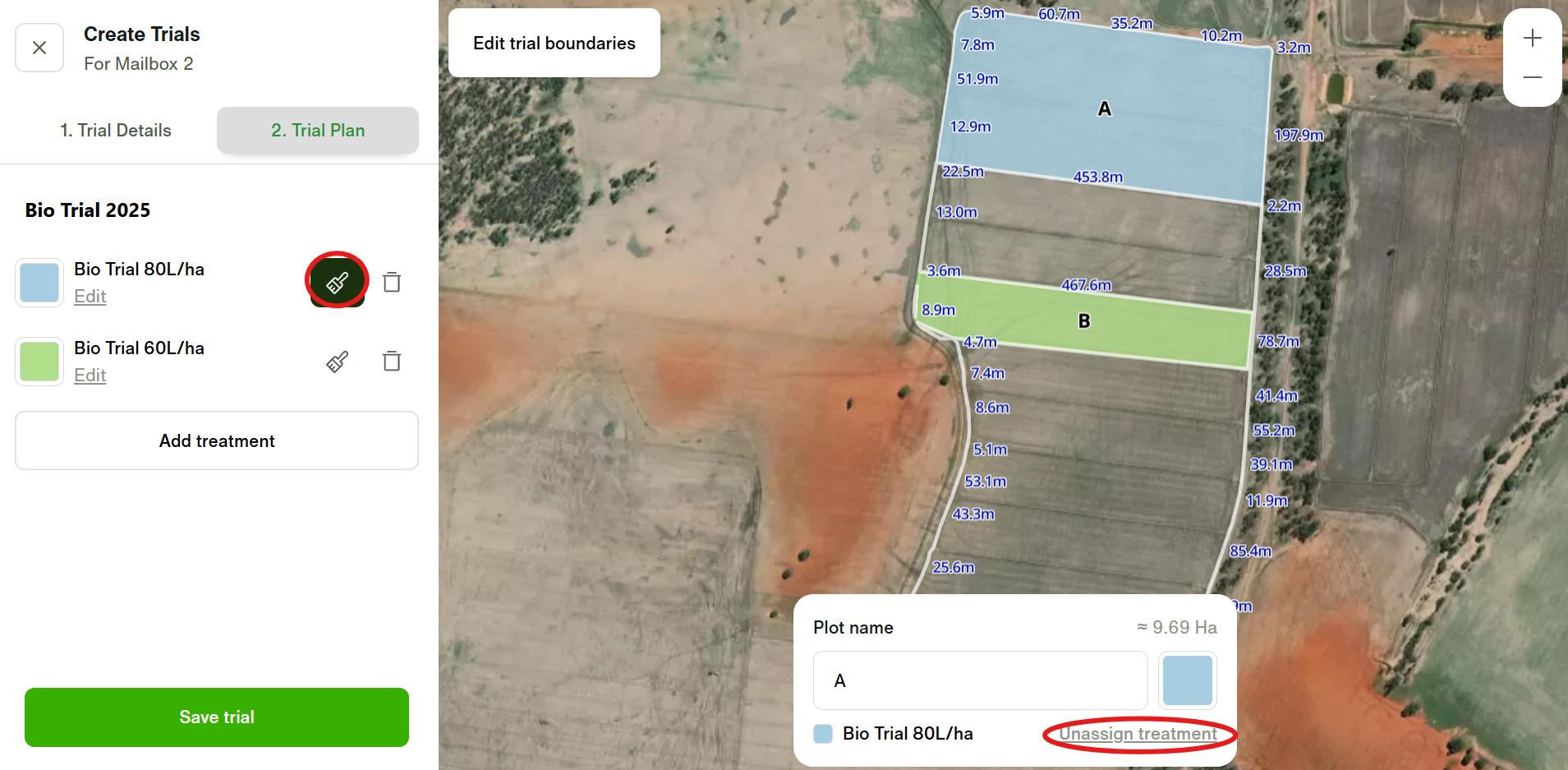Open the blue plot color swatch in popup
The height and width of the screenshot is (770, 1568).
[1187, 680]
